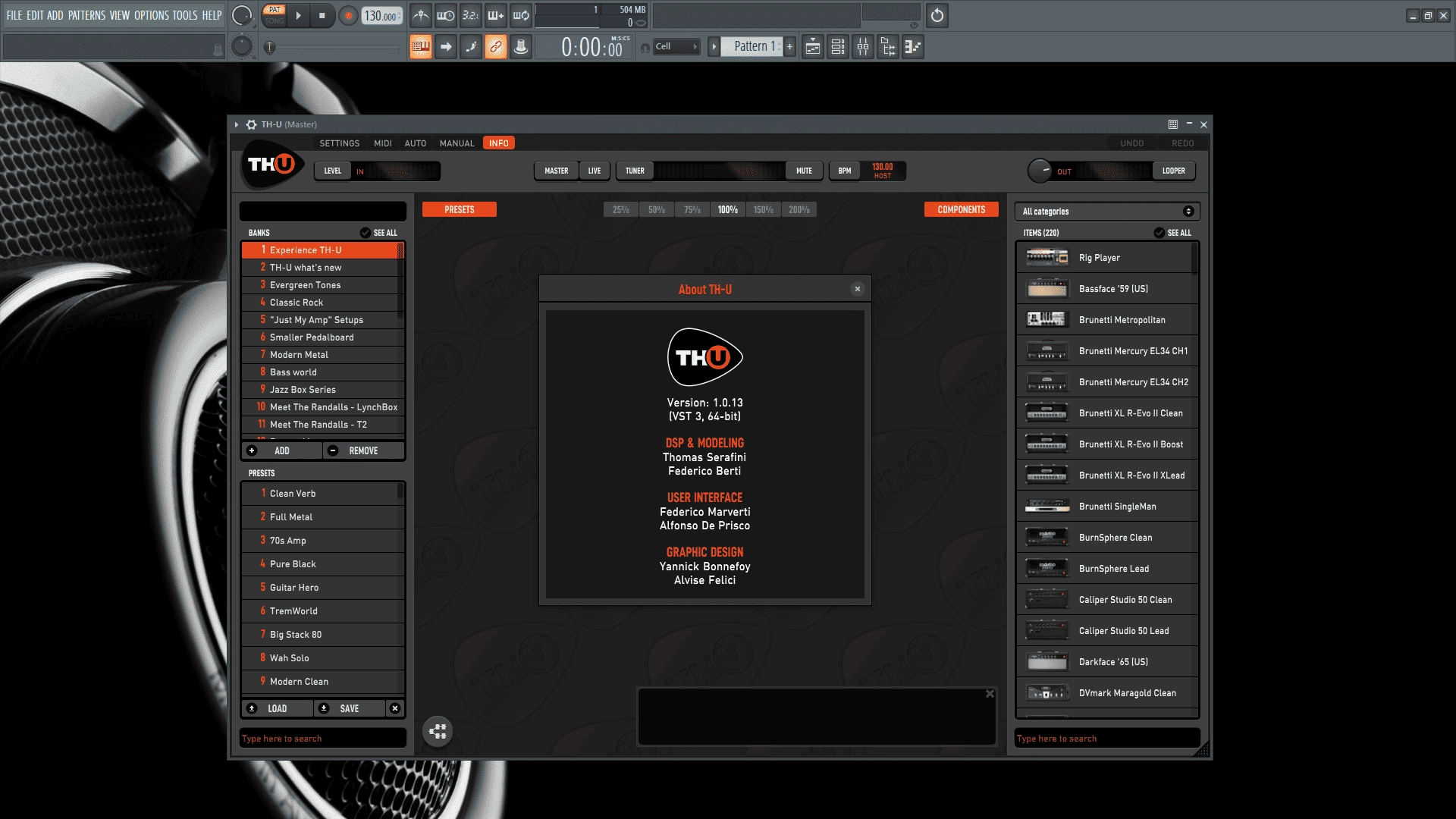Click the song position slider handle
Image resolution: width=1456 pixels, height=819 pixels.
(269, 48)
